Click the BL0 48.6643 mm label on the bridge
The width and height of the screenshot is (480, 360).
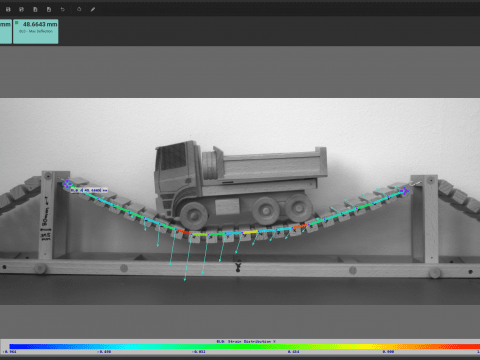[x=89, y=190]
